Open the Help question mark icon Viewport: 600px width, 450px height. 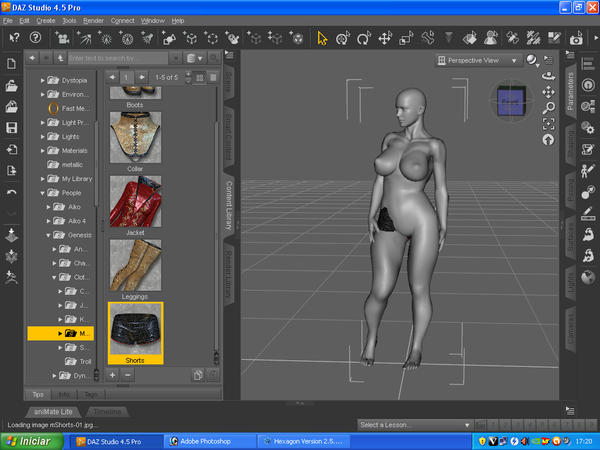(x=35, y=38)
